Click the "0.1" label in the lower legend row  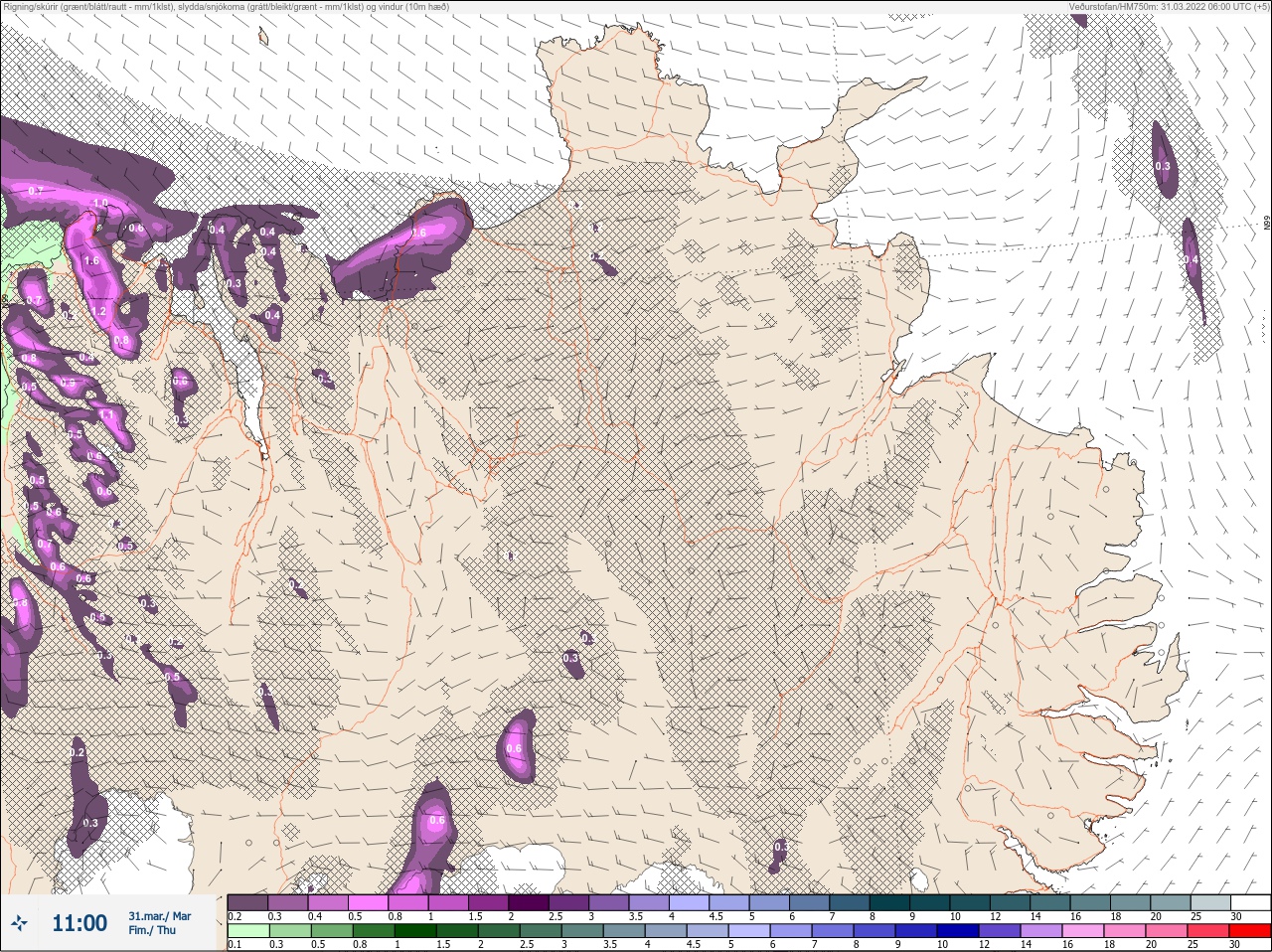coord(235,944)
